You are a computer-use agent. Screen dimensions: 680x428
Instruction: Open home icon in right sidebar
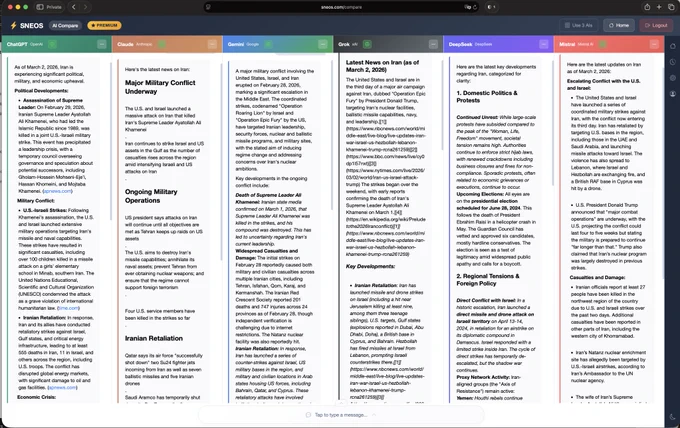[x=673, y=46]
